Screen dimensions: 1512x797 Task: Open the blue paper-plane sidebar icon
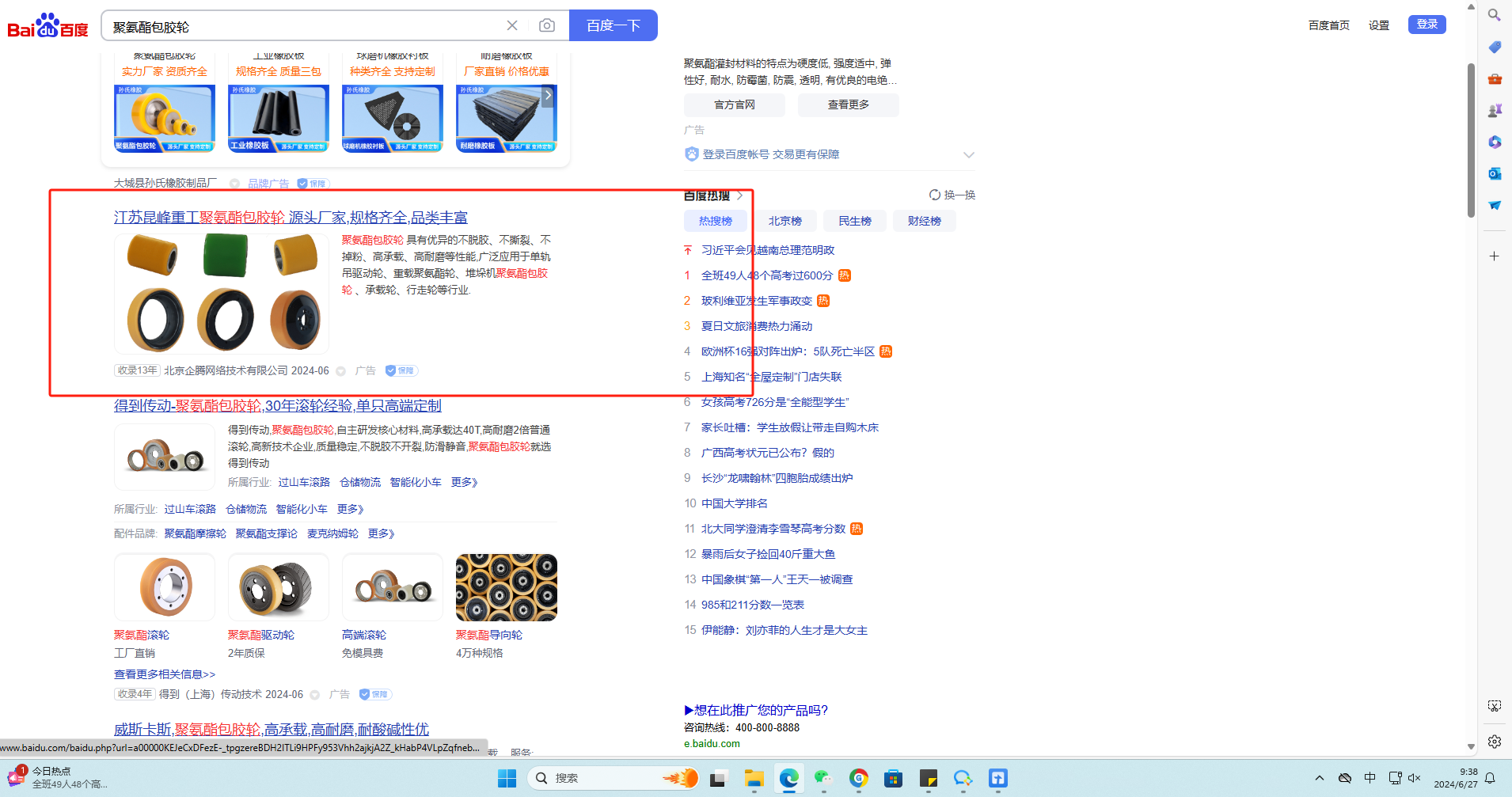pyautogui.click(x=1495, y=205)
